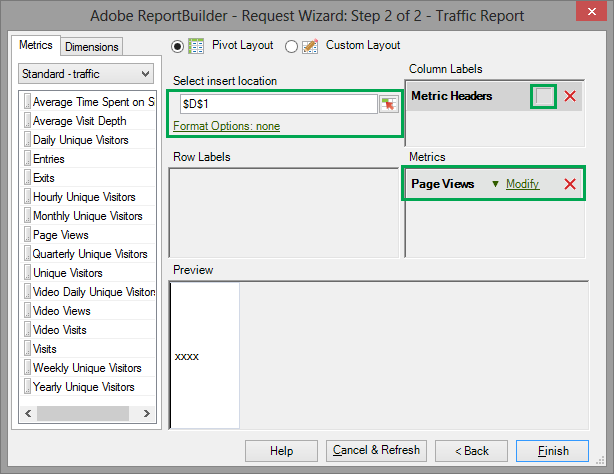Click the Help button

click(x=281, y=450)
